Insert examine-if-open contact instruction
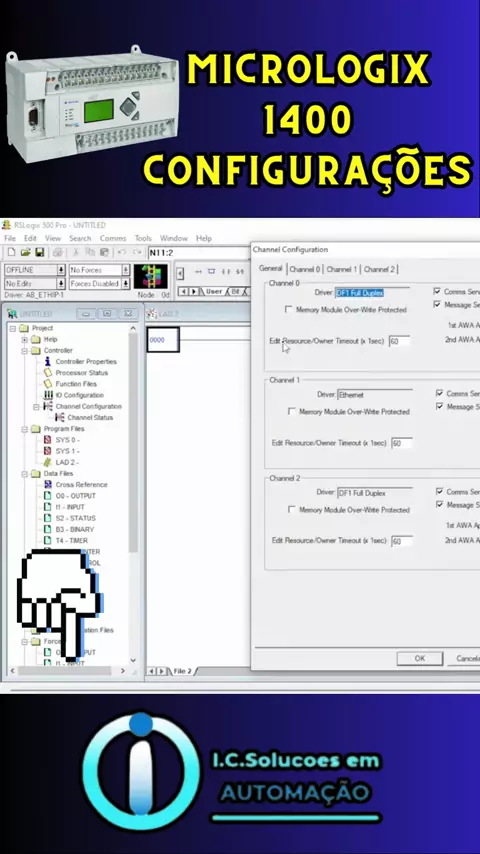Viewport: 480px width, 854px height. tap(240, 271)
